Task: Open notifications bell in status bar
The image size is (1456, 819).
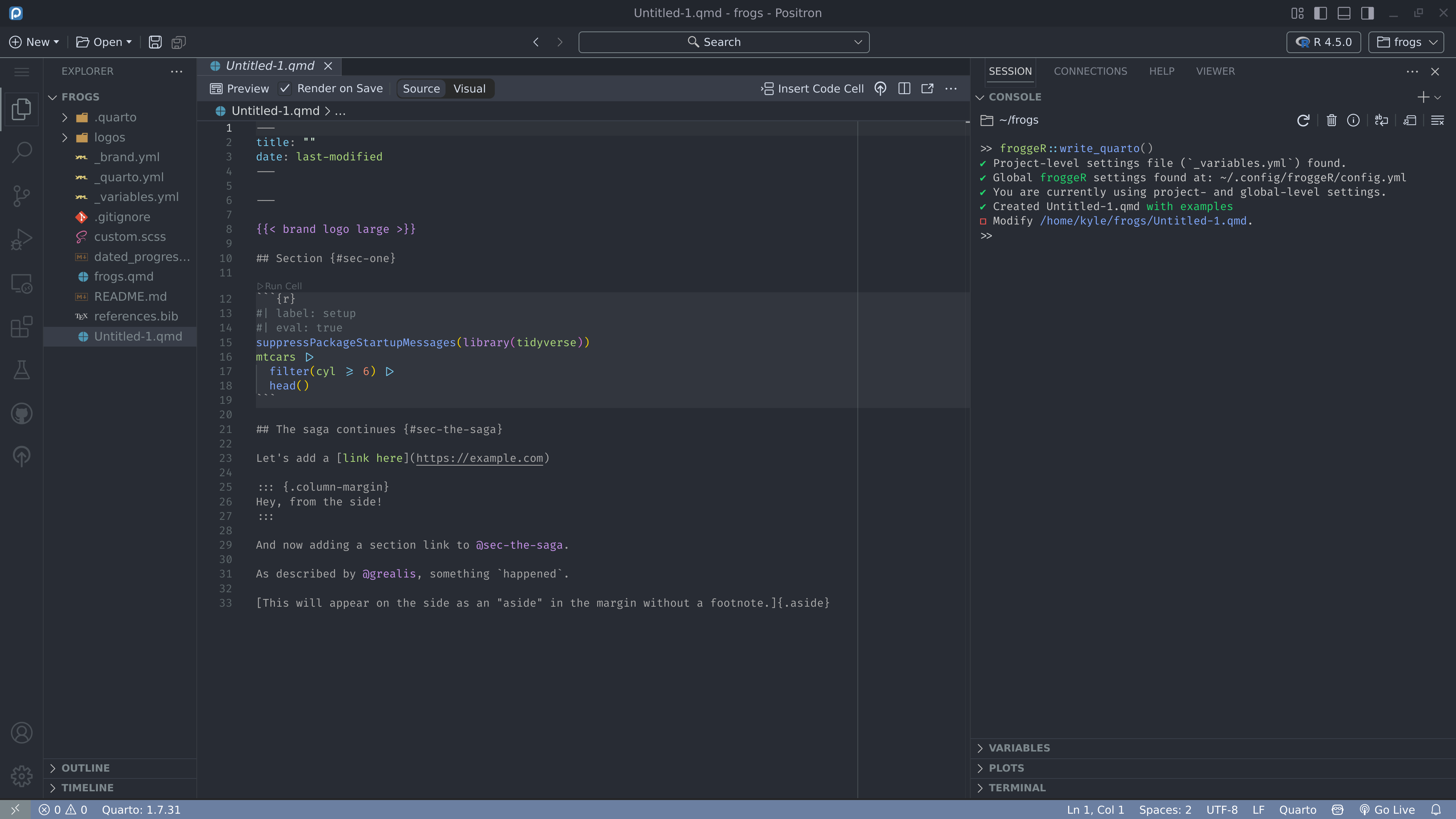Action: [x=1436, y=810]
